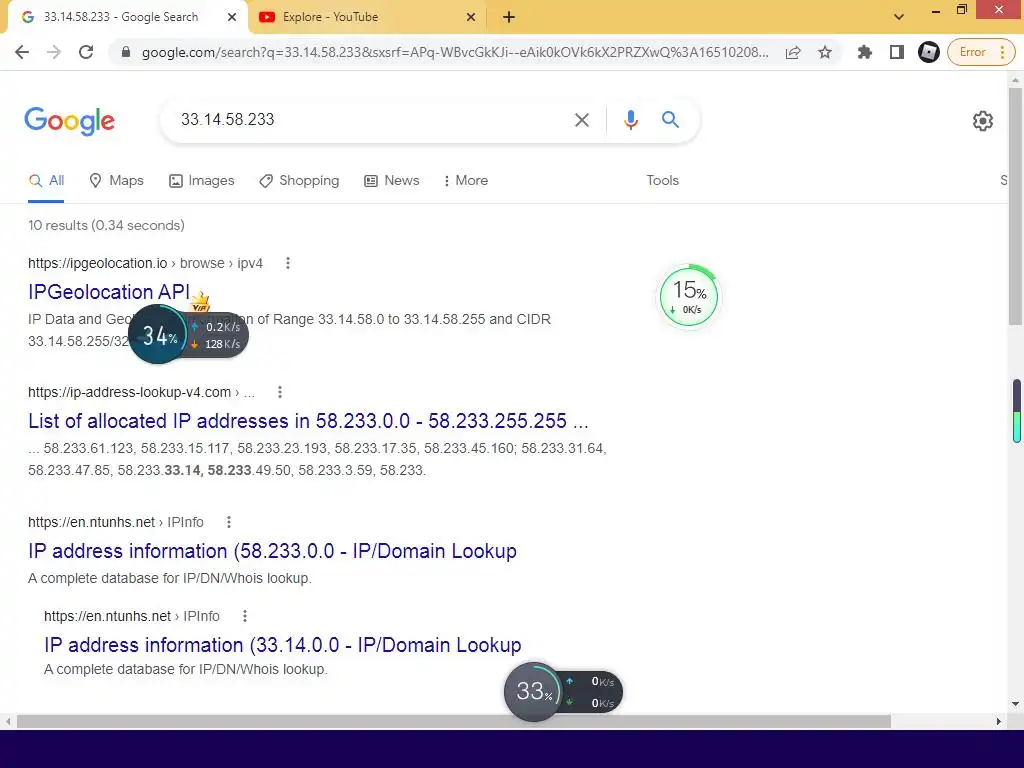The height and width of the screenshot is (768, 1024).
Task: Click the Google logo
Action: point(70,121)
